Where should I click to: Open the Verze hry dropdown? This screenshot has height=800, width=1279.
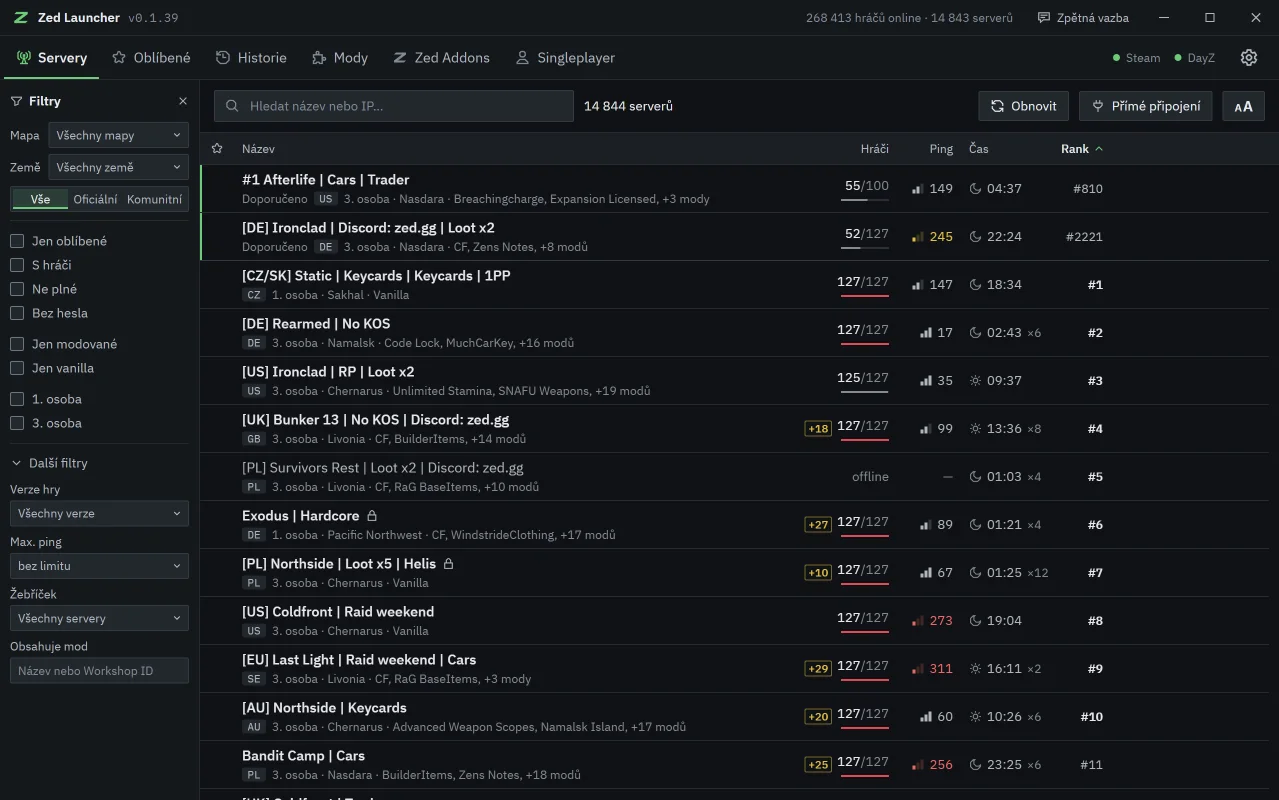pos(99,513)
